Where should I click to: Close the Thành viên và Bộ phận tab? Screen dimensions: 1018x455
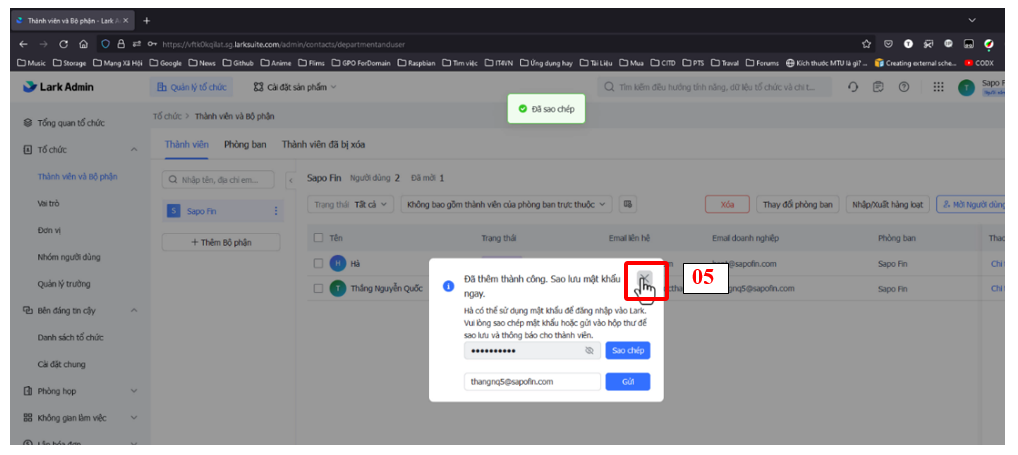pyautogui.click(x=125, y=21)
